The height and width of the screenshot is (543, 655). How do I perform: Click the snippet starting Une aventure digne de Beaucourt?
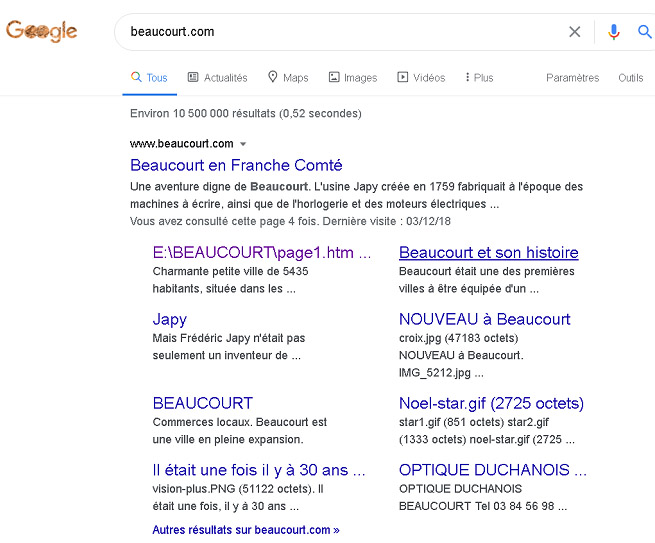pos(356,195)
